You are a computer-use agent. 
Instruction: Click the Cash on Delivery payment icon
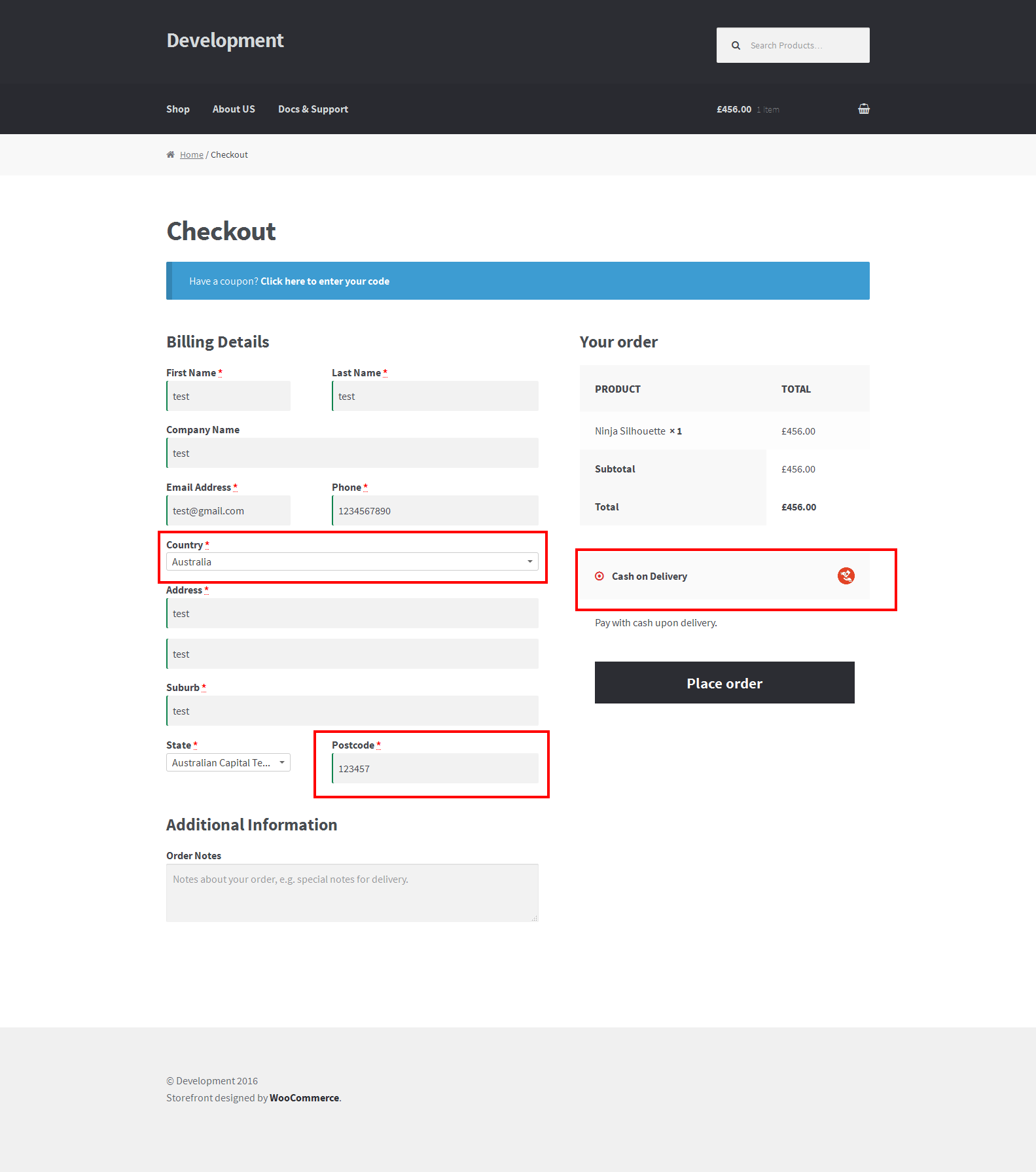coord(846,576)
